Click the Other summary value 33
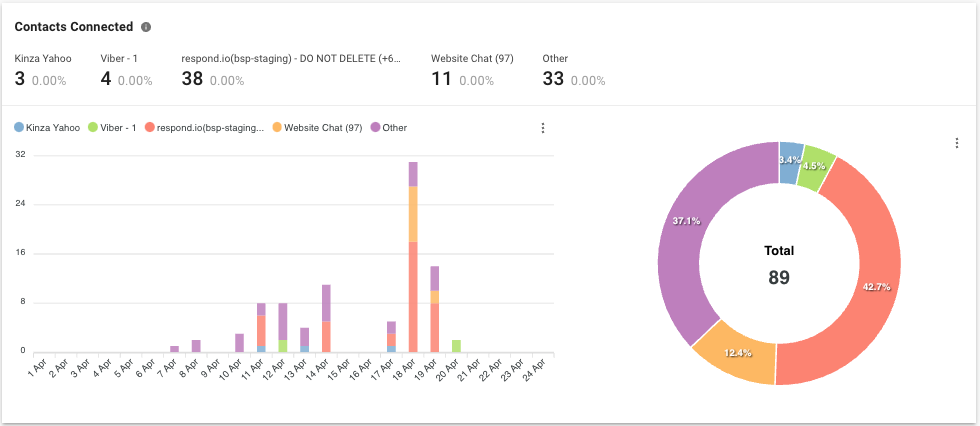The image size is (980, 426). 552,79
